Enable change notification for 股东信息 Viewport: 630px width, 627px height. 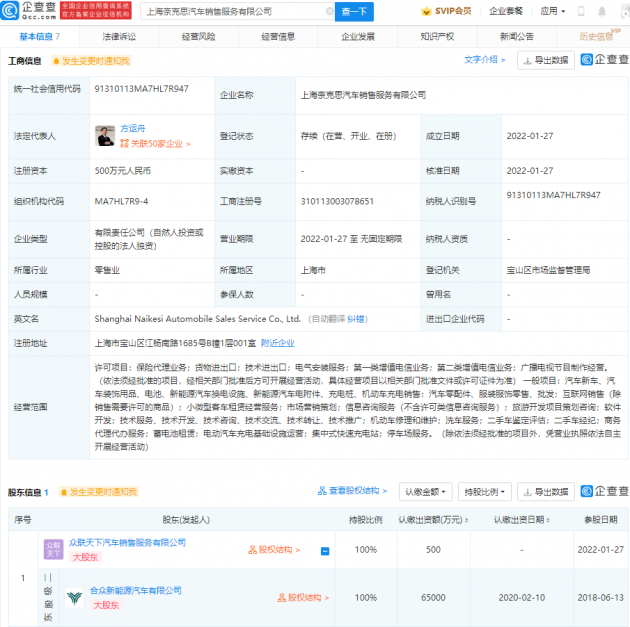coord(99,492)
